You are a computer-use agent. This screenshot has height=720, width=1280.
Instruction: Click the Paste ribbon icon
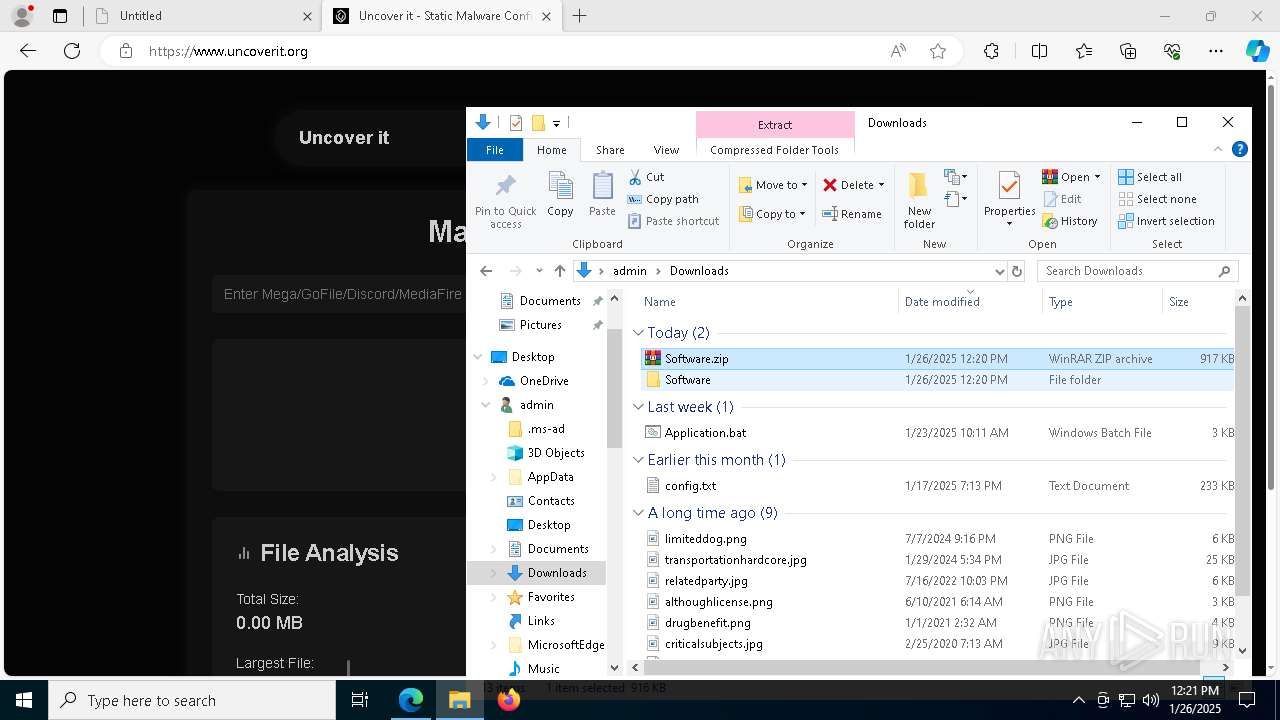tap(602, 194)
